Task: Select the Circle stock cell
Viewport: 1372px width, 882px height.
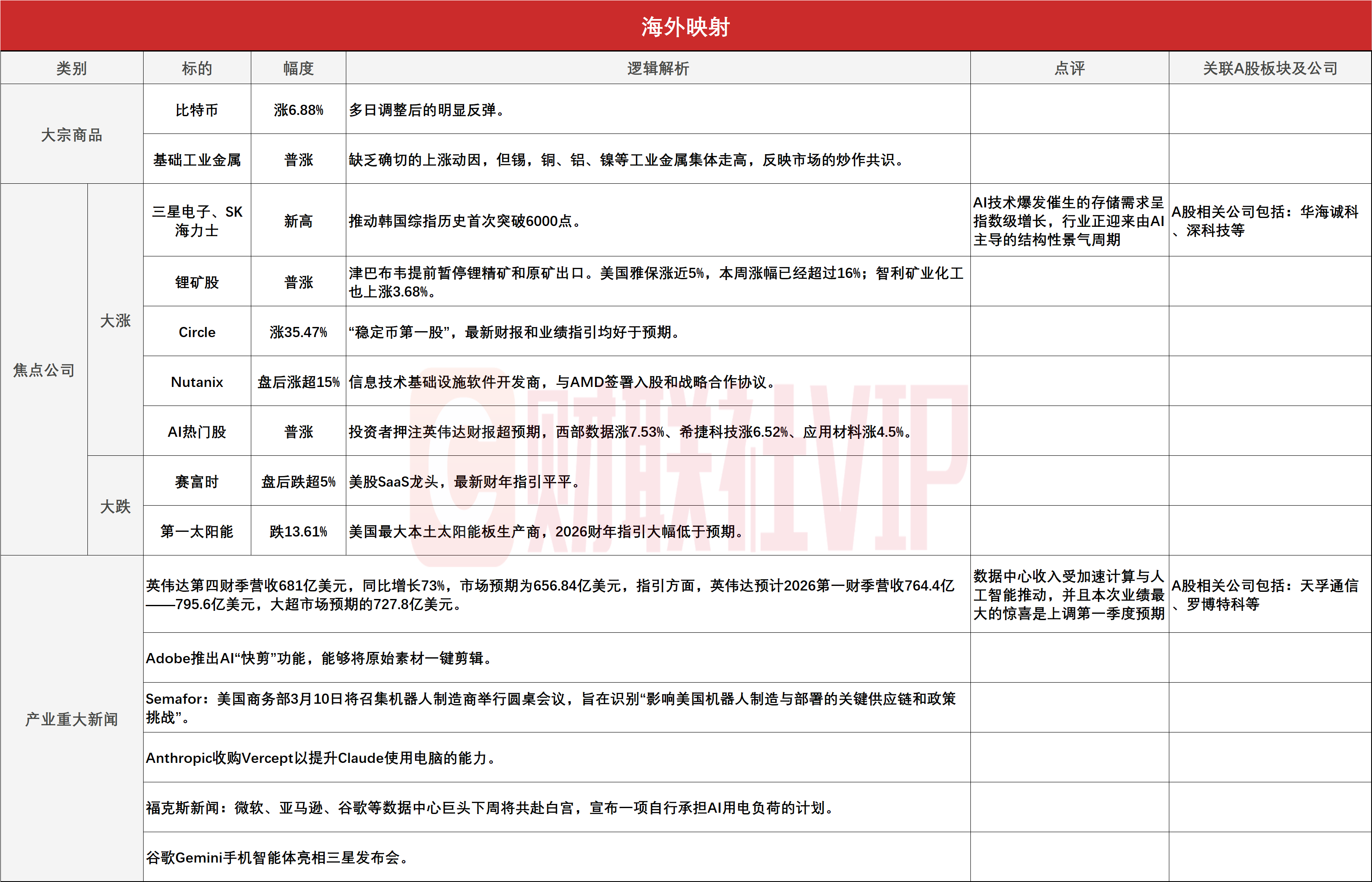Action: click(197, 332)
